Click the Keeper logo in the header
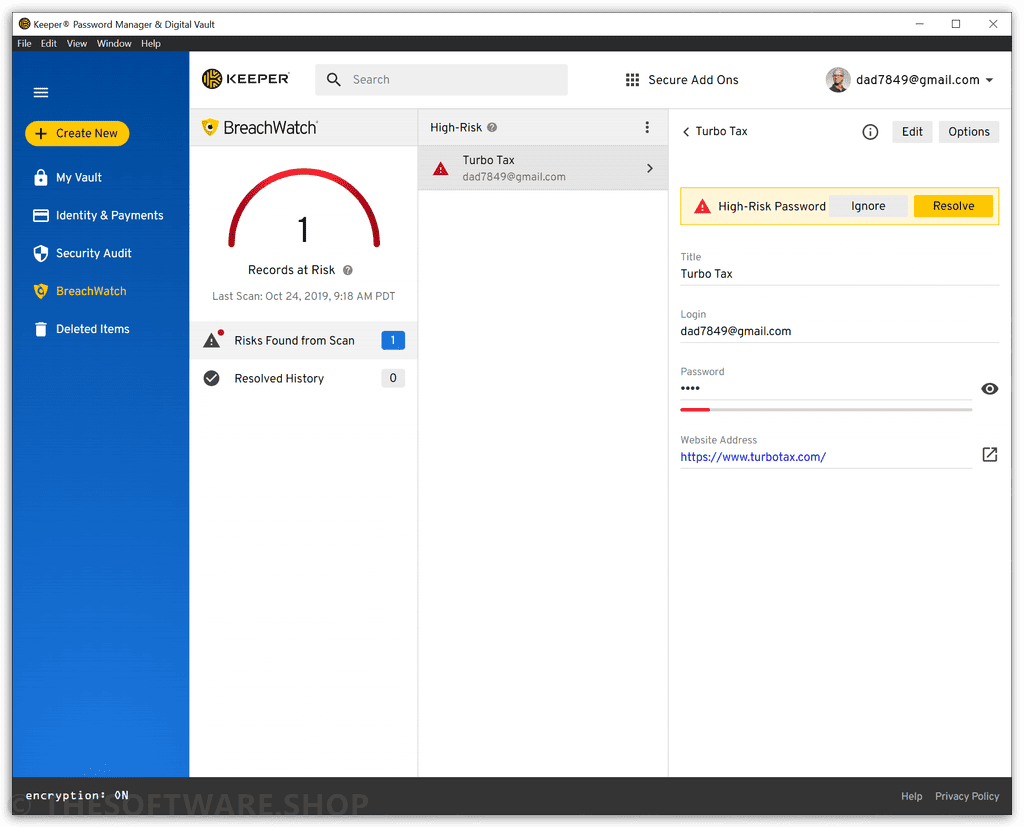Image resolution: width=1024 pixels, height=827 pixels. [246, 79]
